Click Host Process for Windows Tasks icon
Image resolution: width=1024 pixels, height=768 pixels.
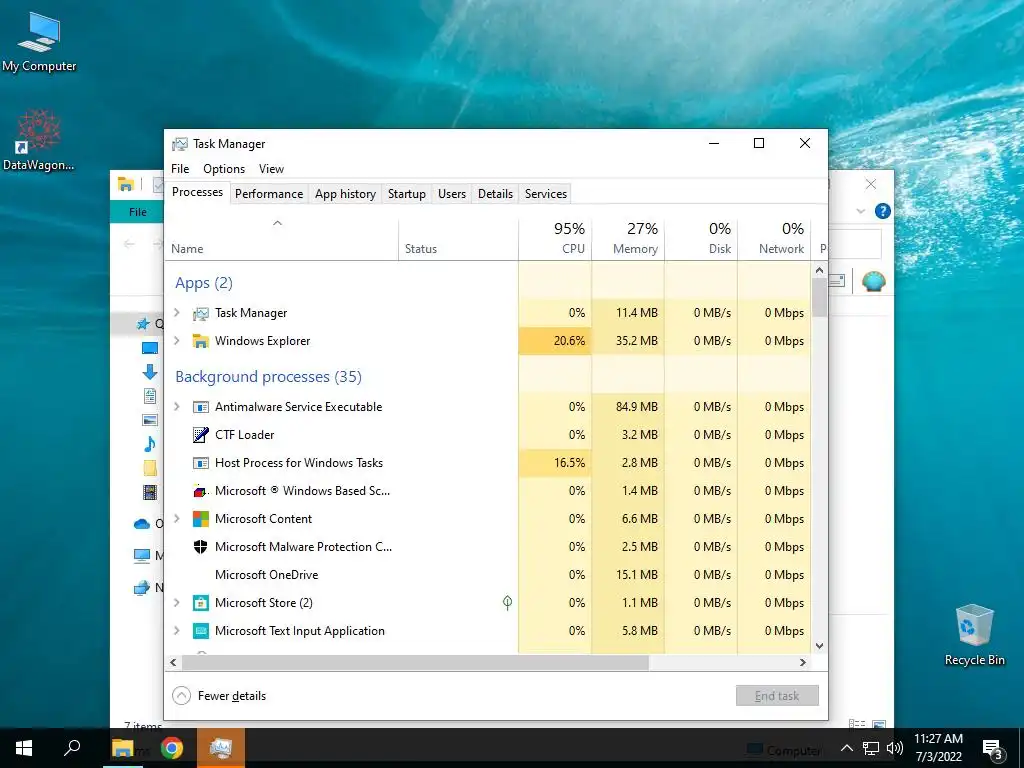200,463
